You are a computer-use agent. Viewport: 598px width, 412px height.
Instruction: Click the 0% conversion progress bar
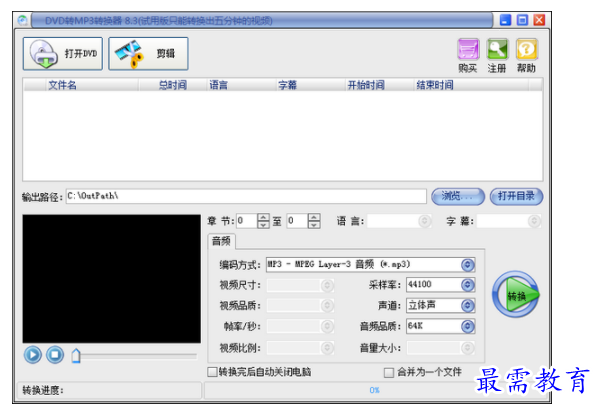coord(375,390)
